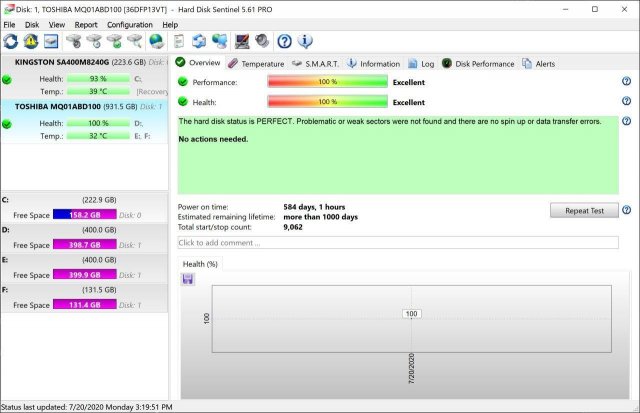640x413 pixels.
Task: Click the Refresh toolbar icon
Action: 11,41
